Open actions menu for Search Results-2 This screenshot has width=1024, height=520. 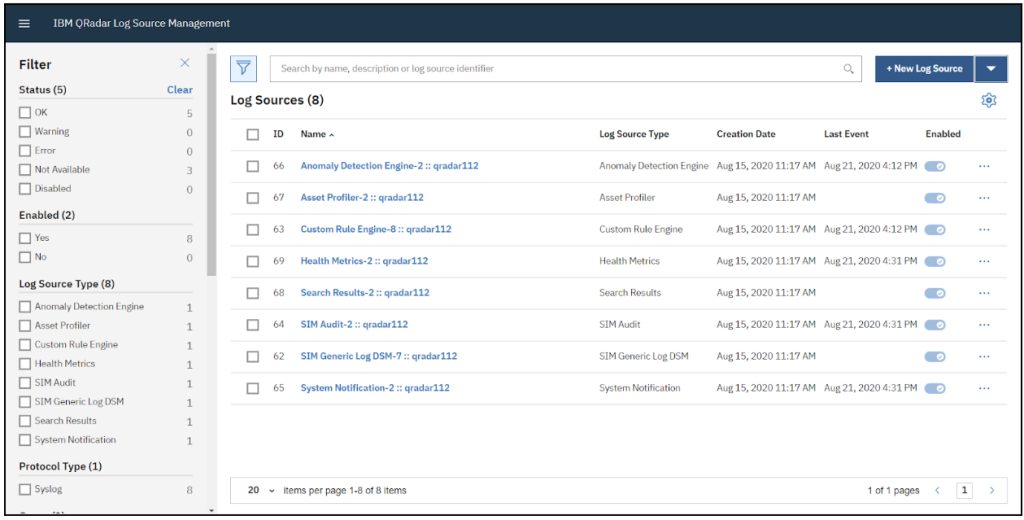(x=984, y=293)
